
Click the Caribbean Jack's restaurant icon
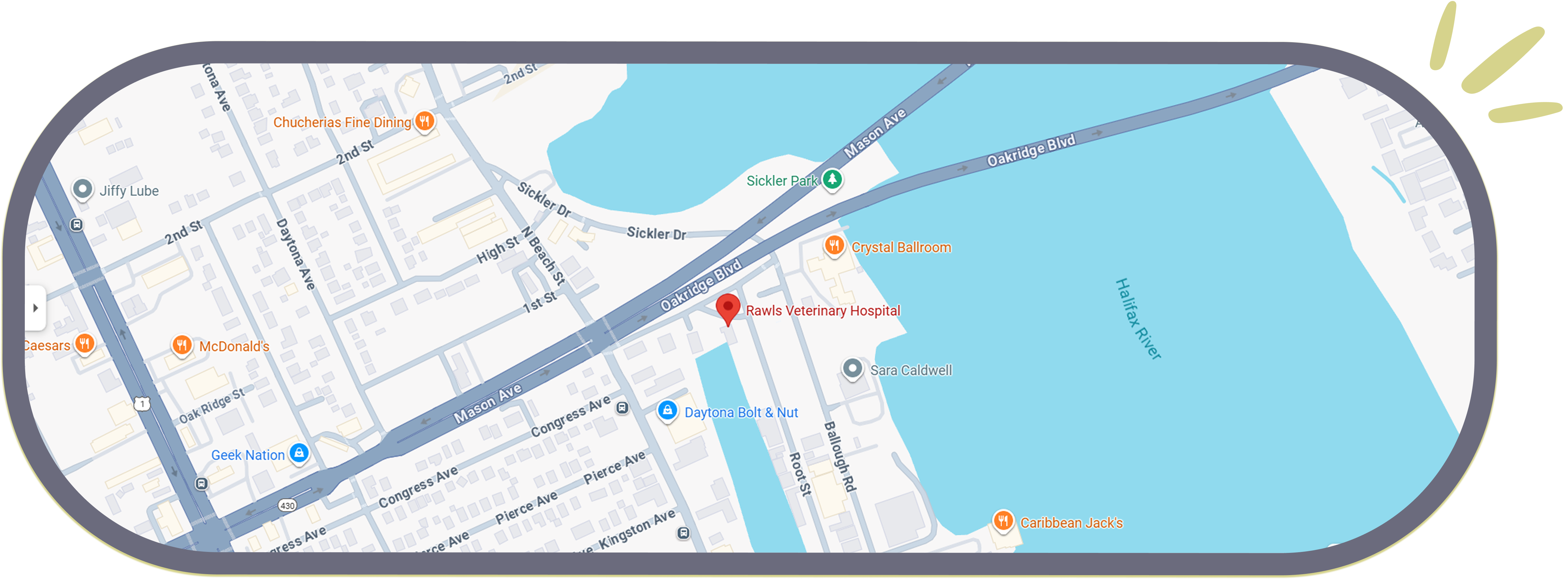click(1003, 521)
